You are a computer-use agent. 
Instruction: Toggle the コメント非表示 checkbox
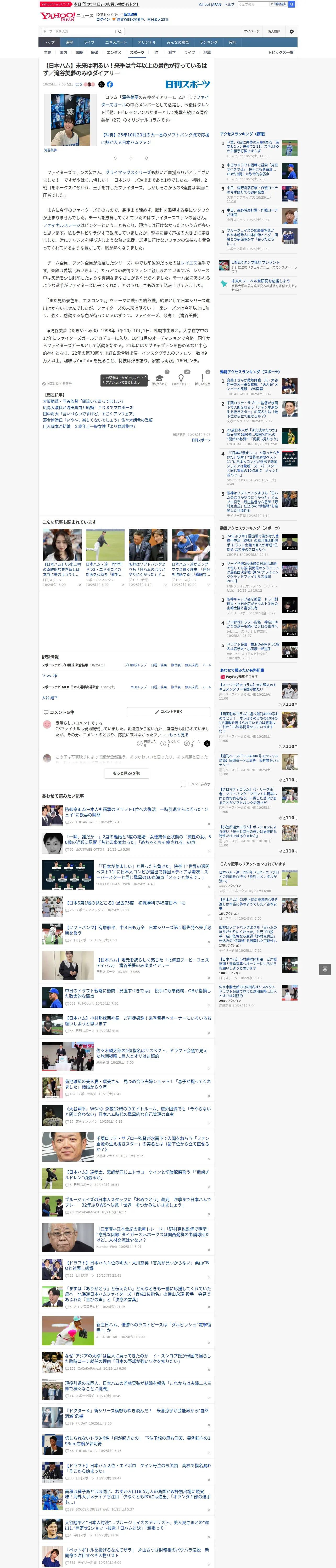[183, 784]
